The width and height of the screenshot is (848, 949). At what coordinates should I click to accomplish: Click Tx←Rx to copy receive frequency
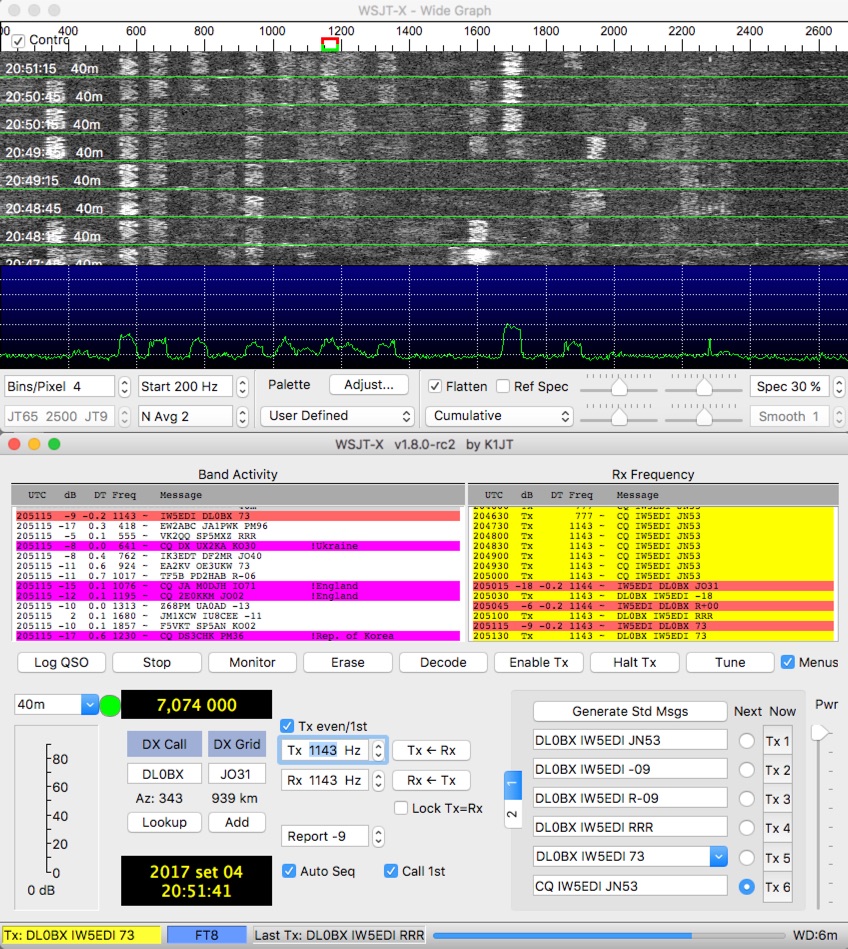pyautogui.click(x=432, y=752)
